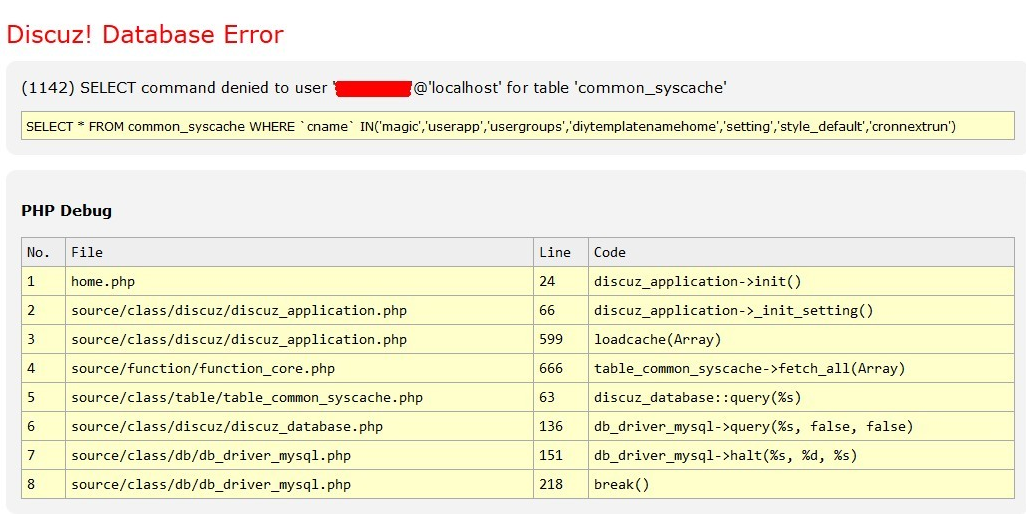Click line number 63 cell
Screen dimensions: 1026x526
pyautogui.click(x=561, y=397)
